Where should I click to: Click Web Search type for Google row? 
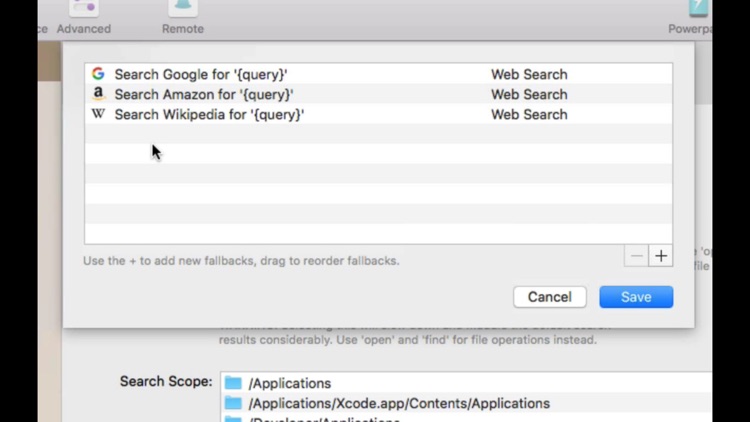click(529, 75)
